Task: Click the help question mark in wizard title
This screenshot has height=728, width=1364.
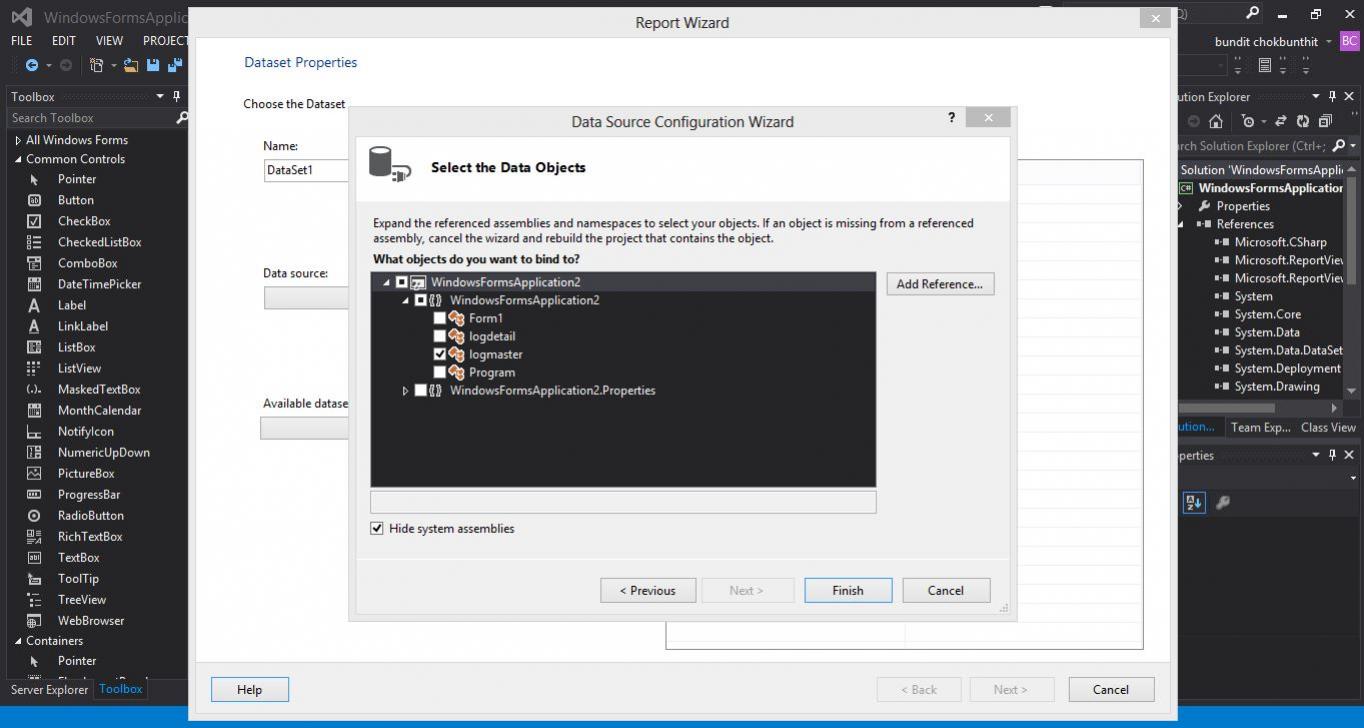Action: (951, 118)
